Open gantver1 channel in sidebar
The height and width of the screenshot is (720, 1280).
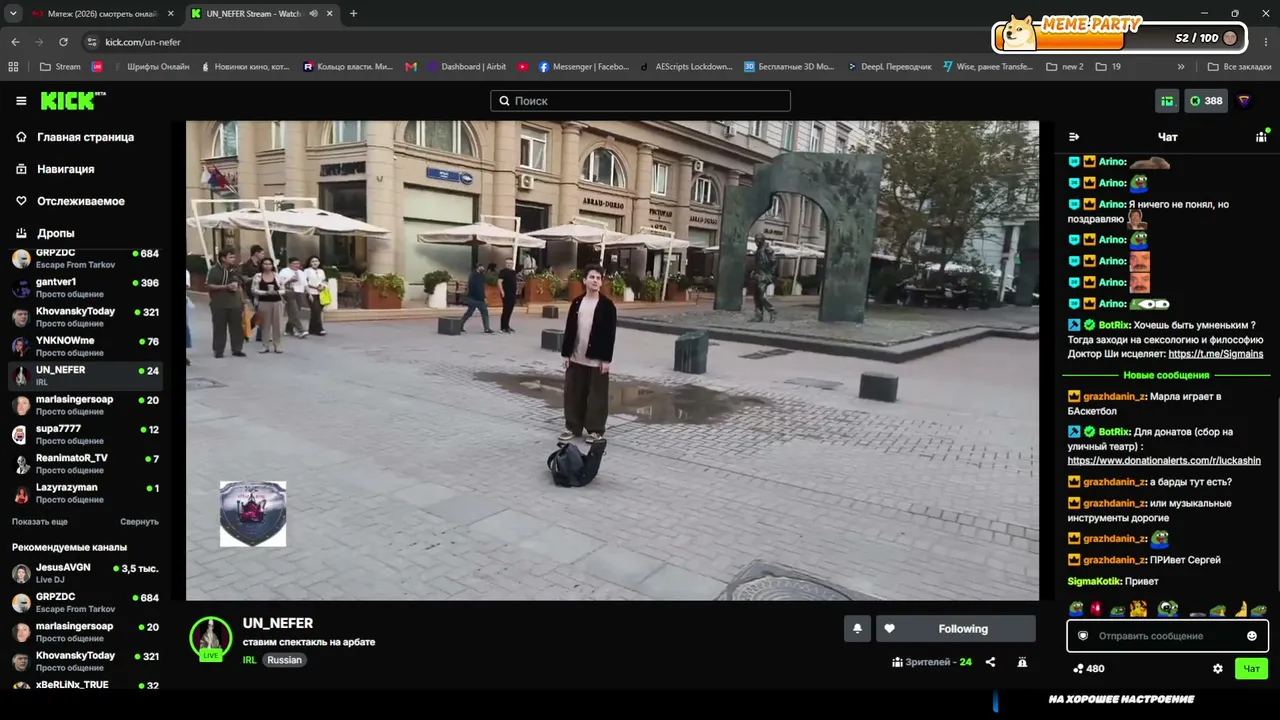(85, 288)
